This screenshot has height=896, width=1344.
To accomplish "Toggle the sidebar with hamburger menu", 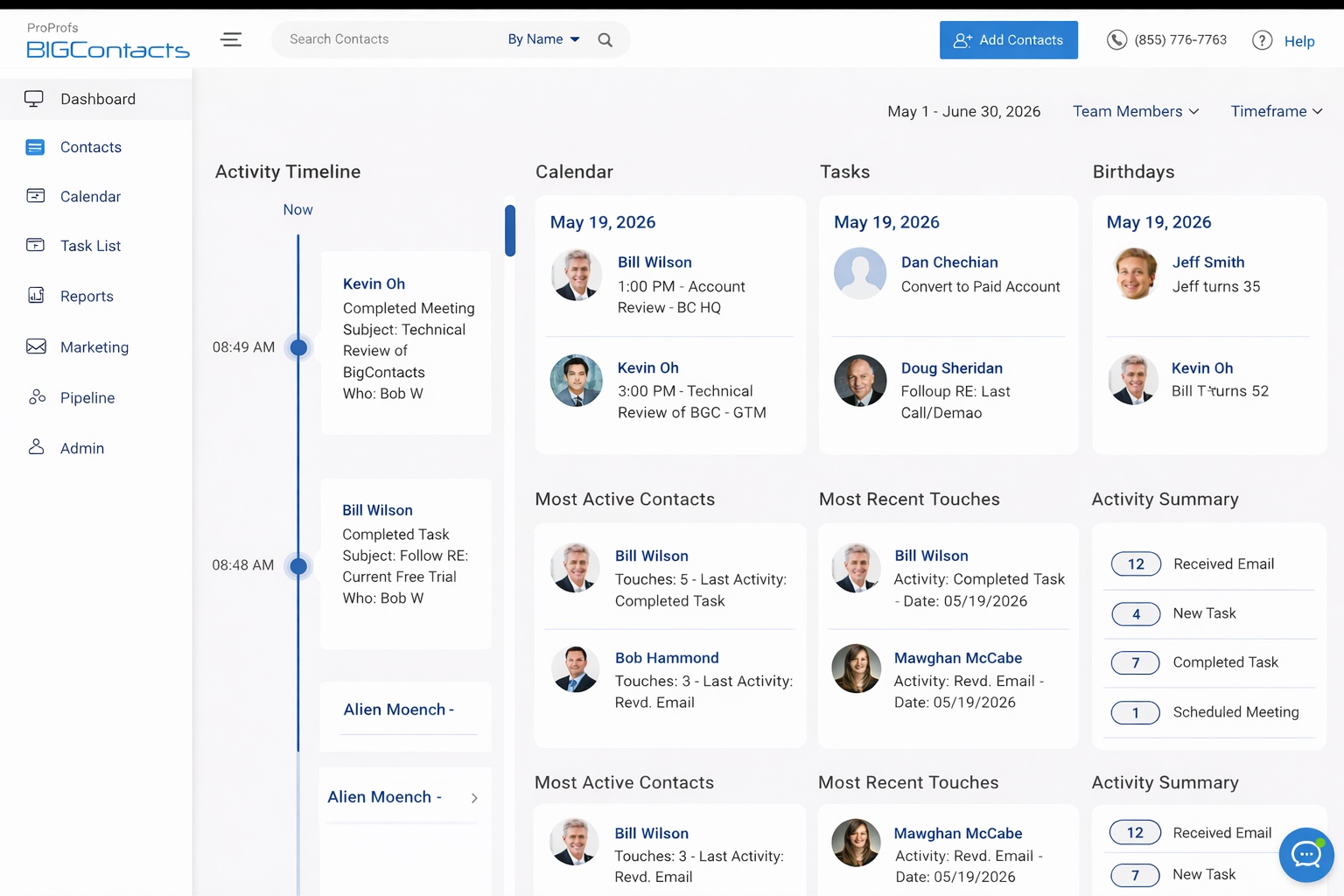I will click(x=230, y=39).
